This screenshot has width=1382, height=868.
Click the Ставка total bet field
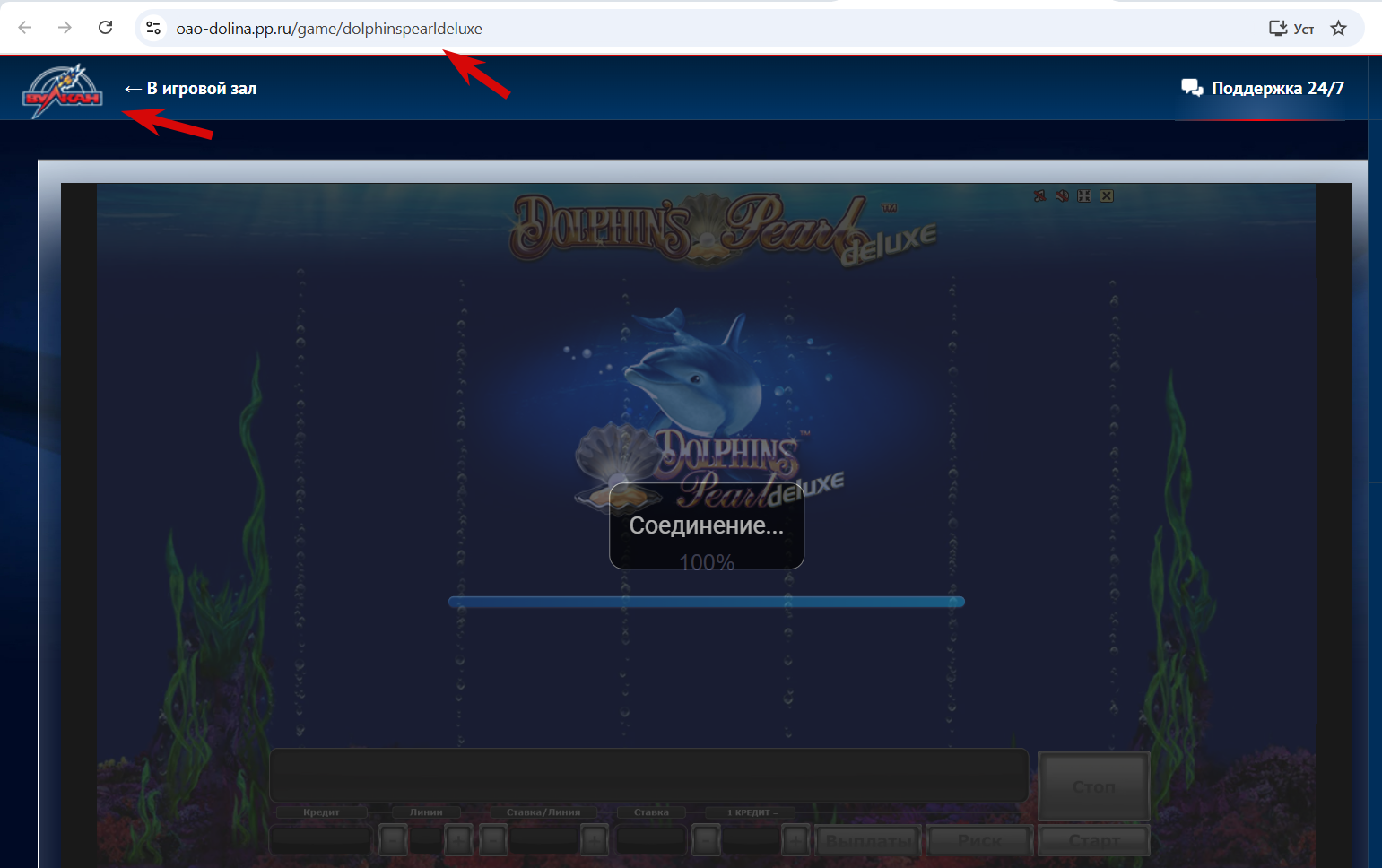click(x=652, y=841)
